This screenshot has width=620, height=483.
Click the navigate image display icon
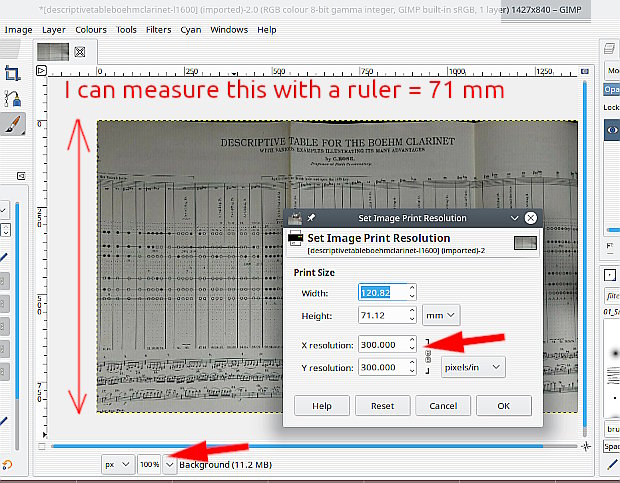pos(586,446)
